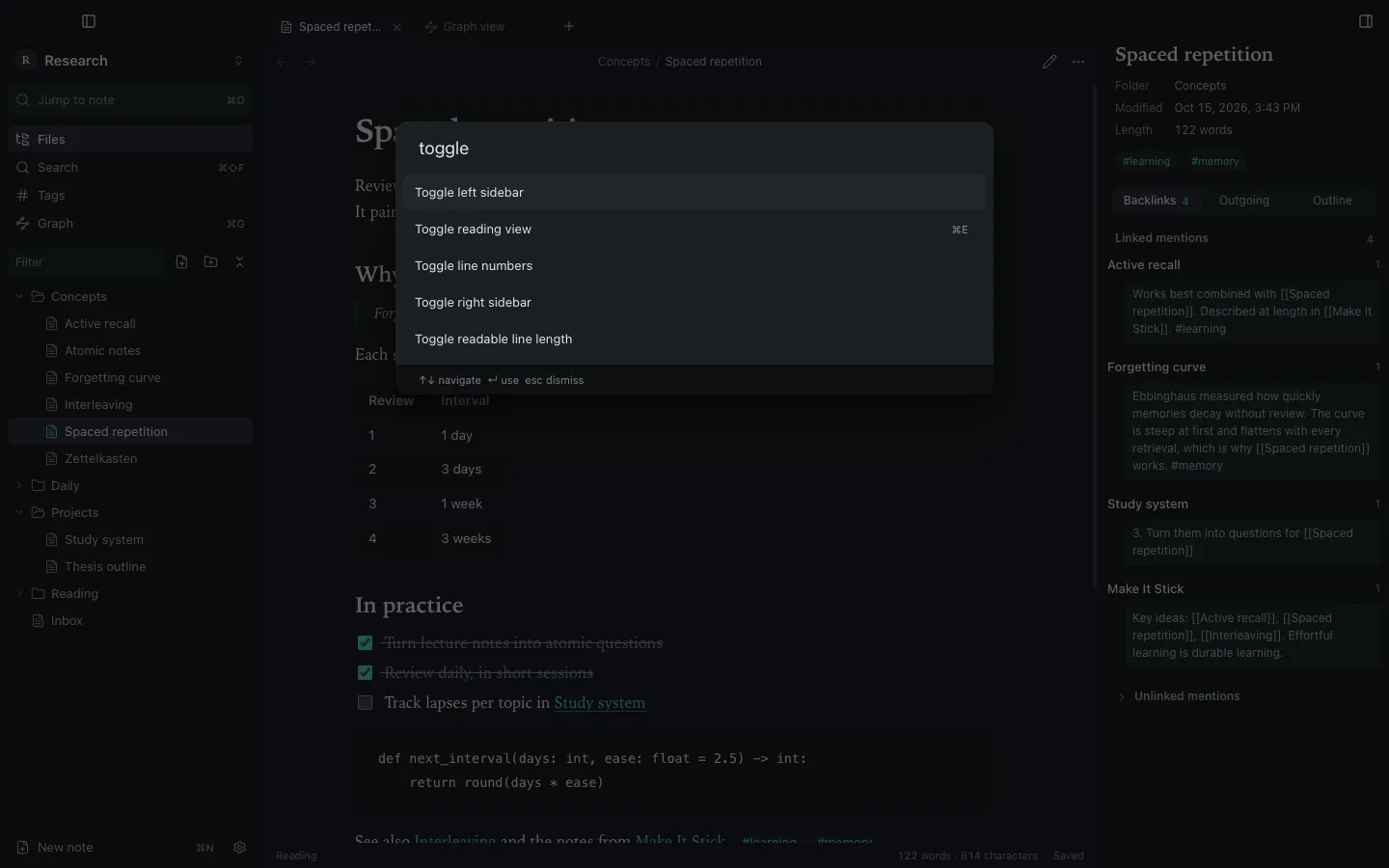The height and width of the screenshot is (868, 1389).
Task: Select the Backlinks tab
Action: pos(1156,201)
